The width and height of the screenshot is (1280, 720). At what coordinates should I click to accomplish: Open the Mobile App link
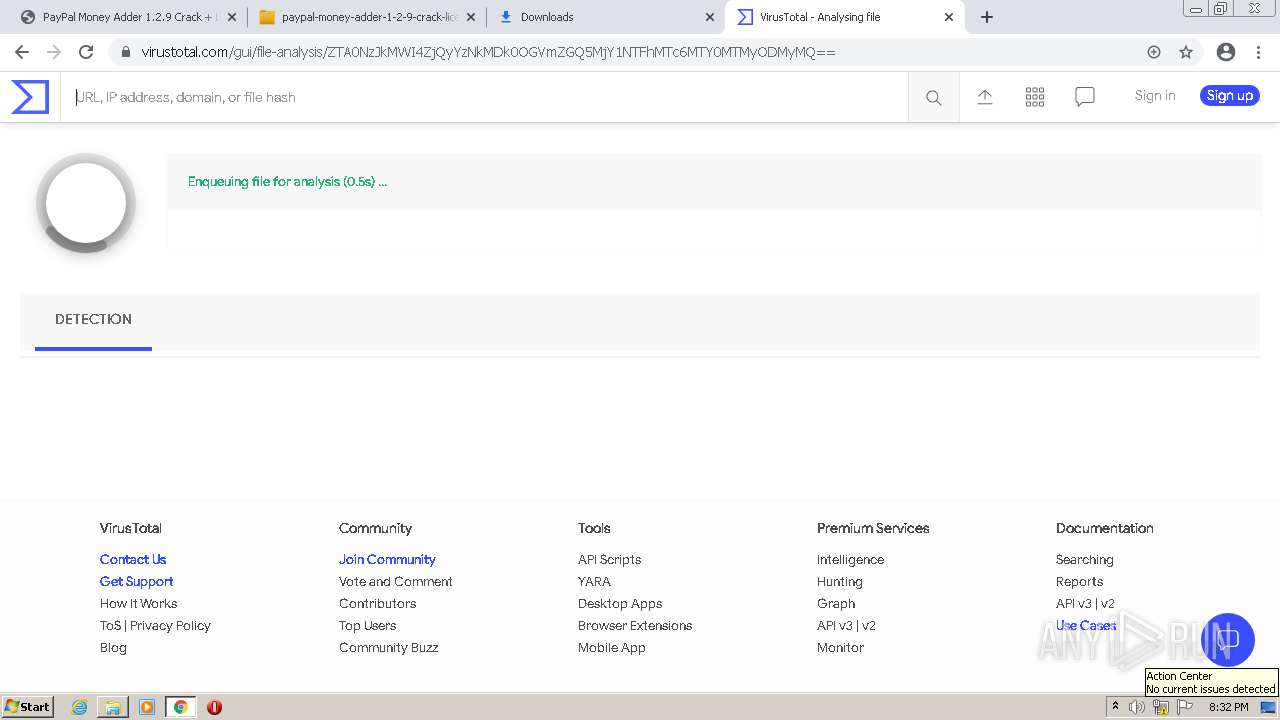612,648
